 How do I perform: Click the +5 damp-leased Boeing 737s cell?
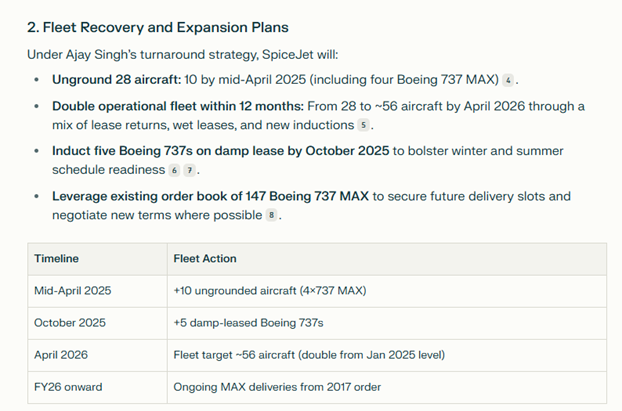(387, 323)
